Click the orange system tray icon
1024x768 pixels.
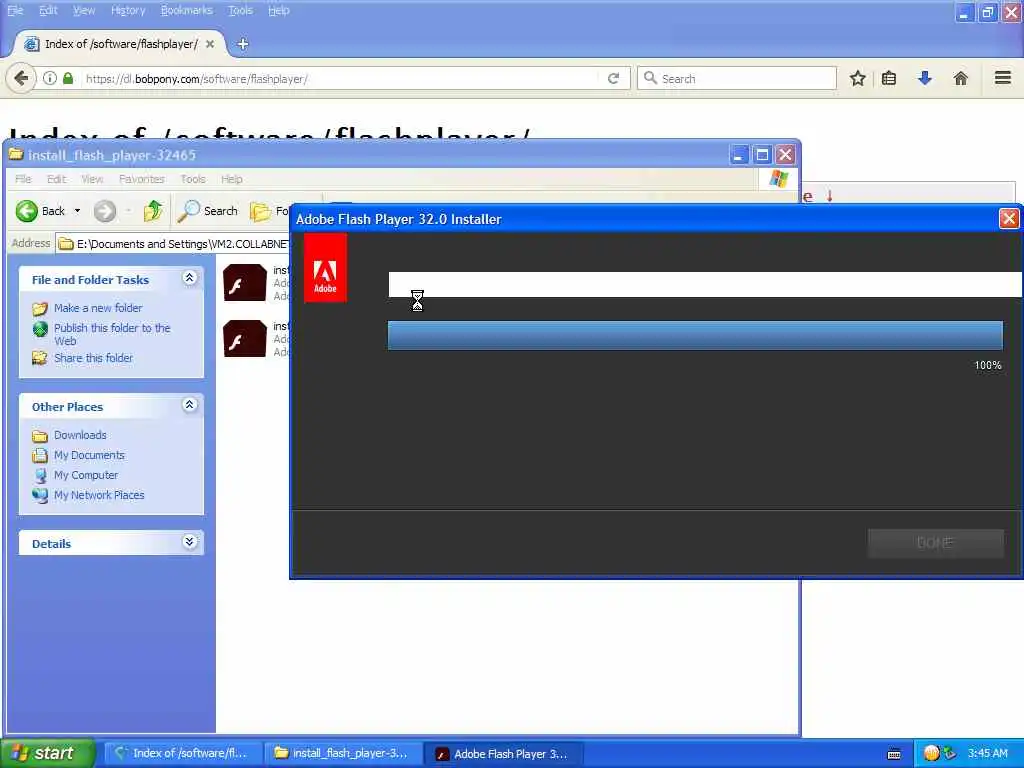point(931,753)
